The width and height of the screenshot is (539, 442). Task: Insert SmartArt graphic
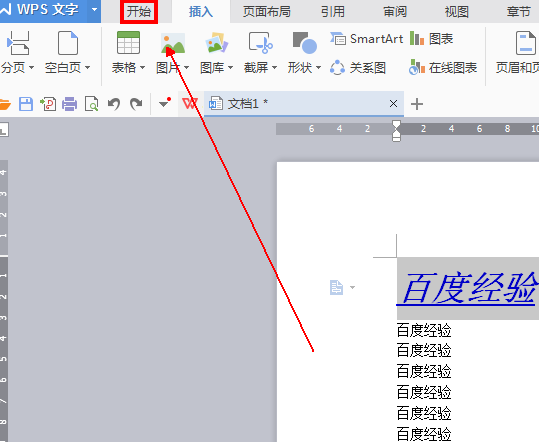pos(366,39)
